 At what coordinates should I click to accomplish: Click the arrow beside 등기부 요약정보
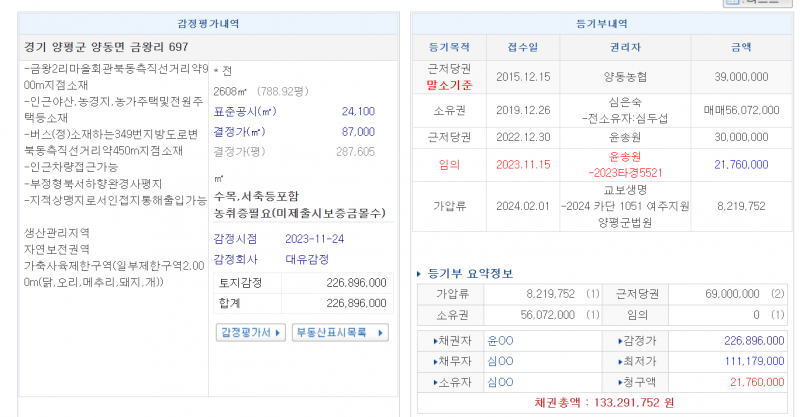(418, 273)
